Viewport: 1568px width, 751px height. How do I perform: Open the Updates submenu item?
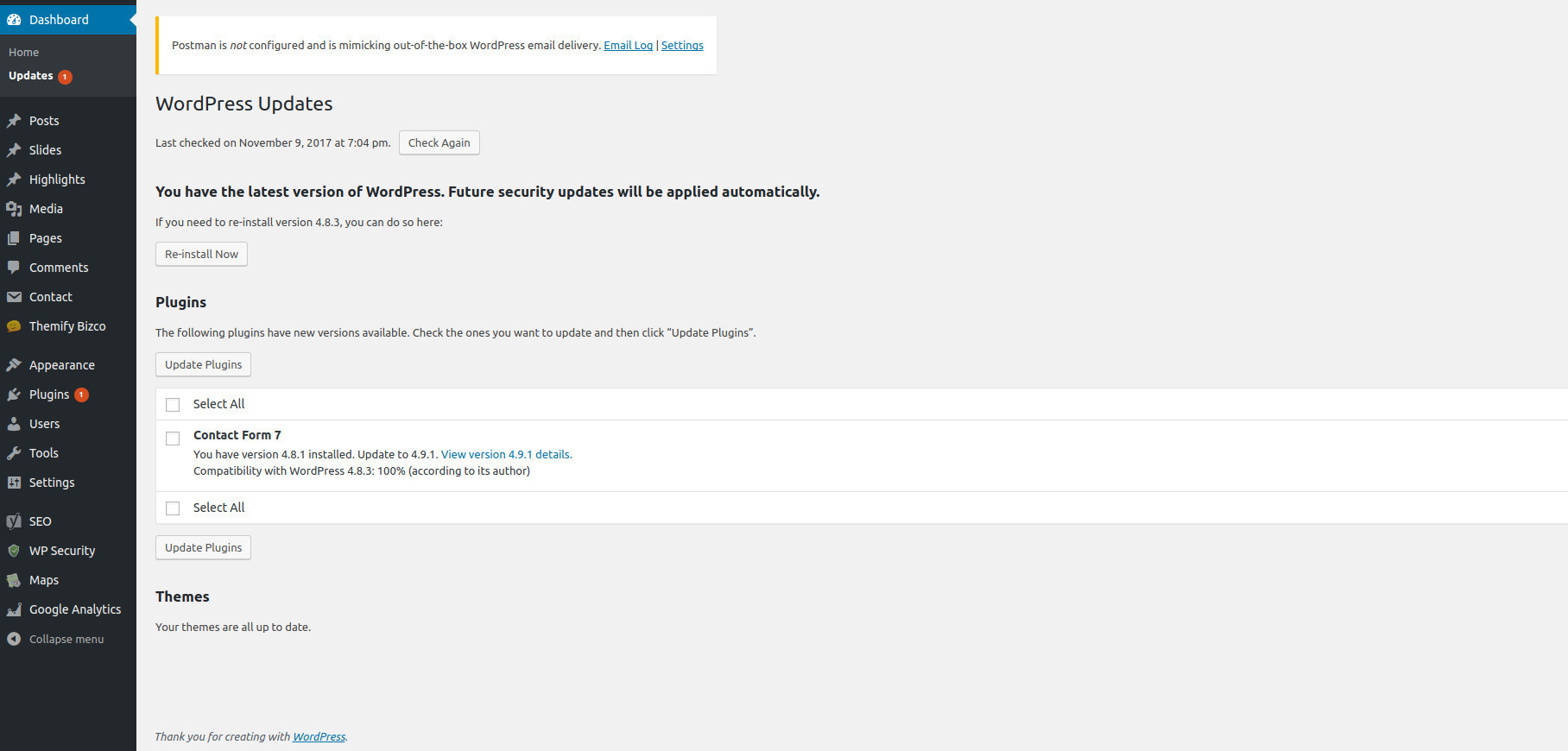coord(31,76)
